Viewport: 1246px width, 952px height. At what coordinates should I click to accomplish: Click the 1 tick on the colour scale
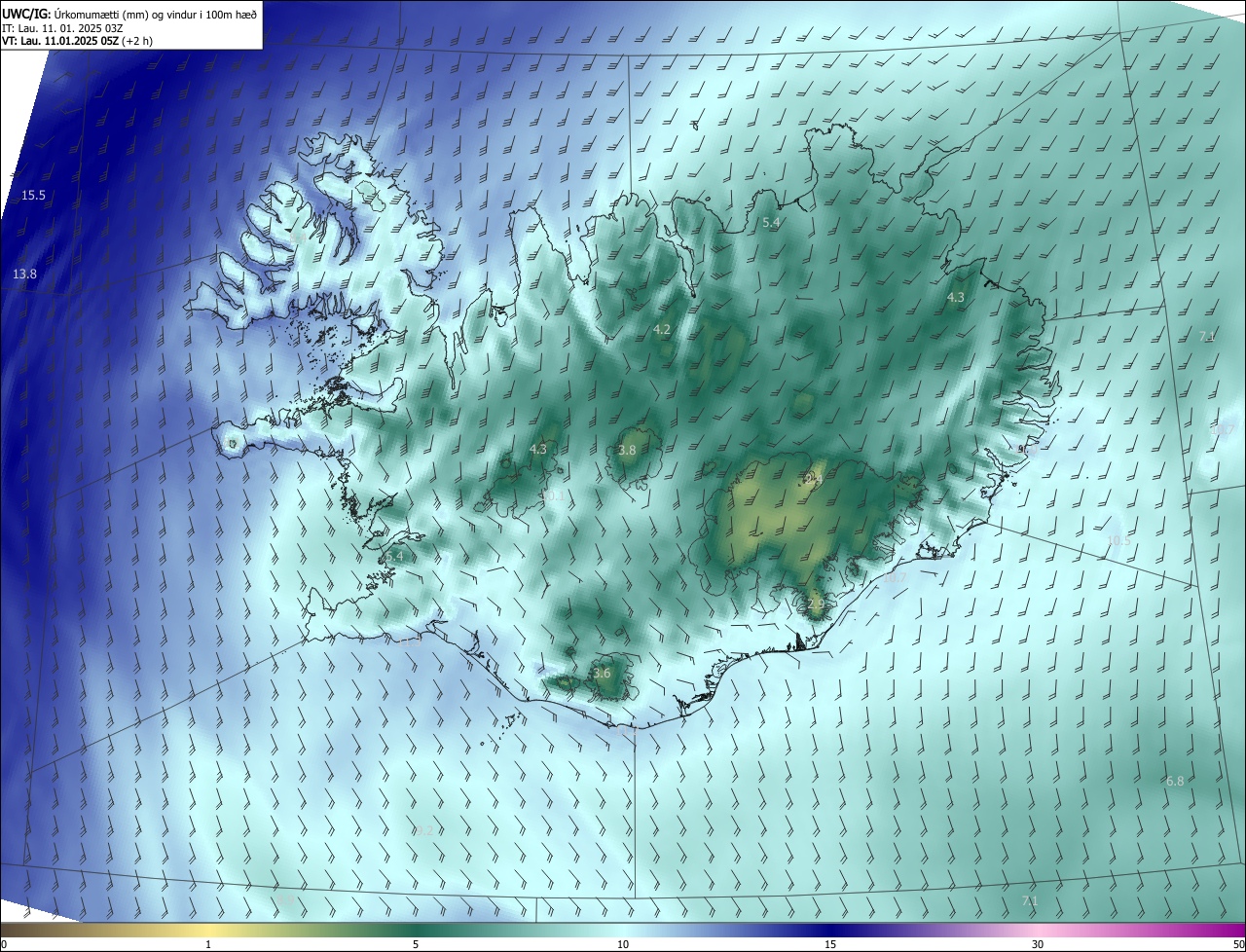tap(208, 944)
